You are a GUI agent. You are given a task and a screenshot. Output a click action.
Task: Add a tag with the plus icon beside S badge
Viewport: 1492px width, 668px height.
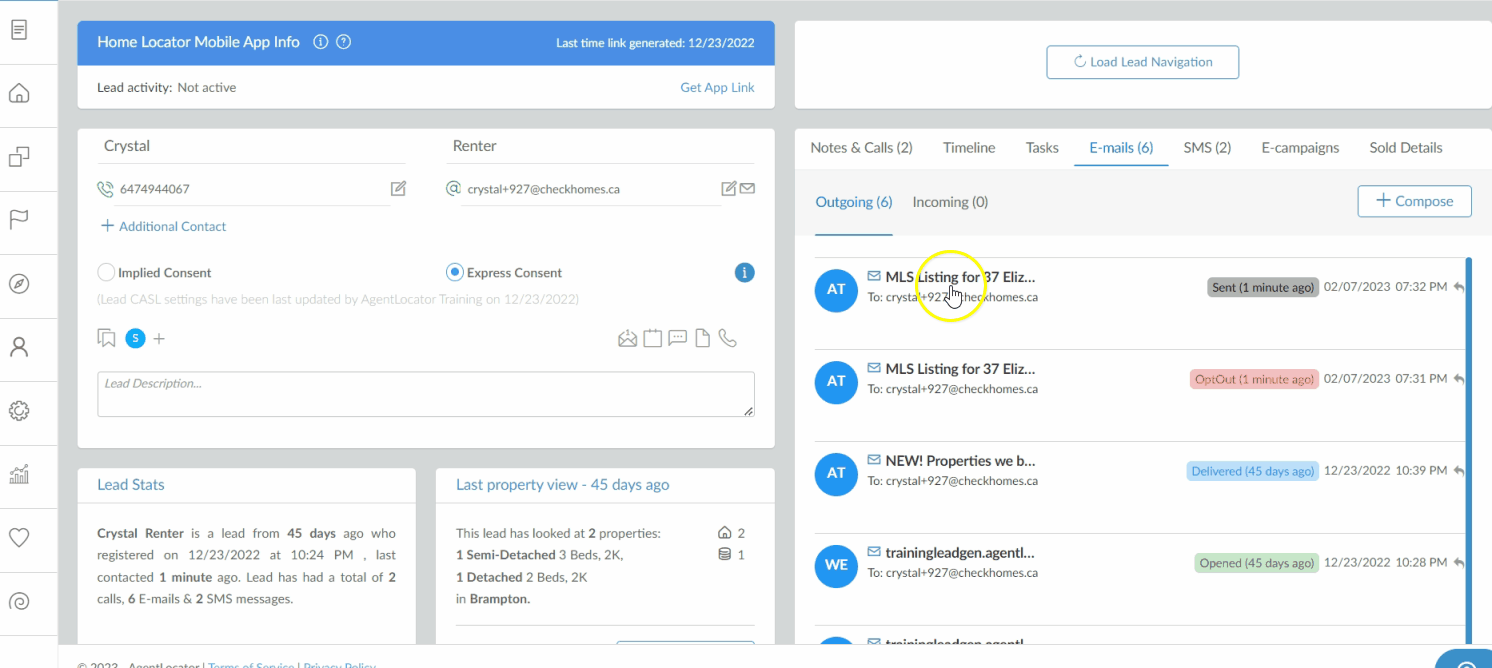(x=159, y=338)
